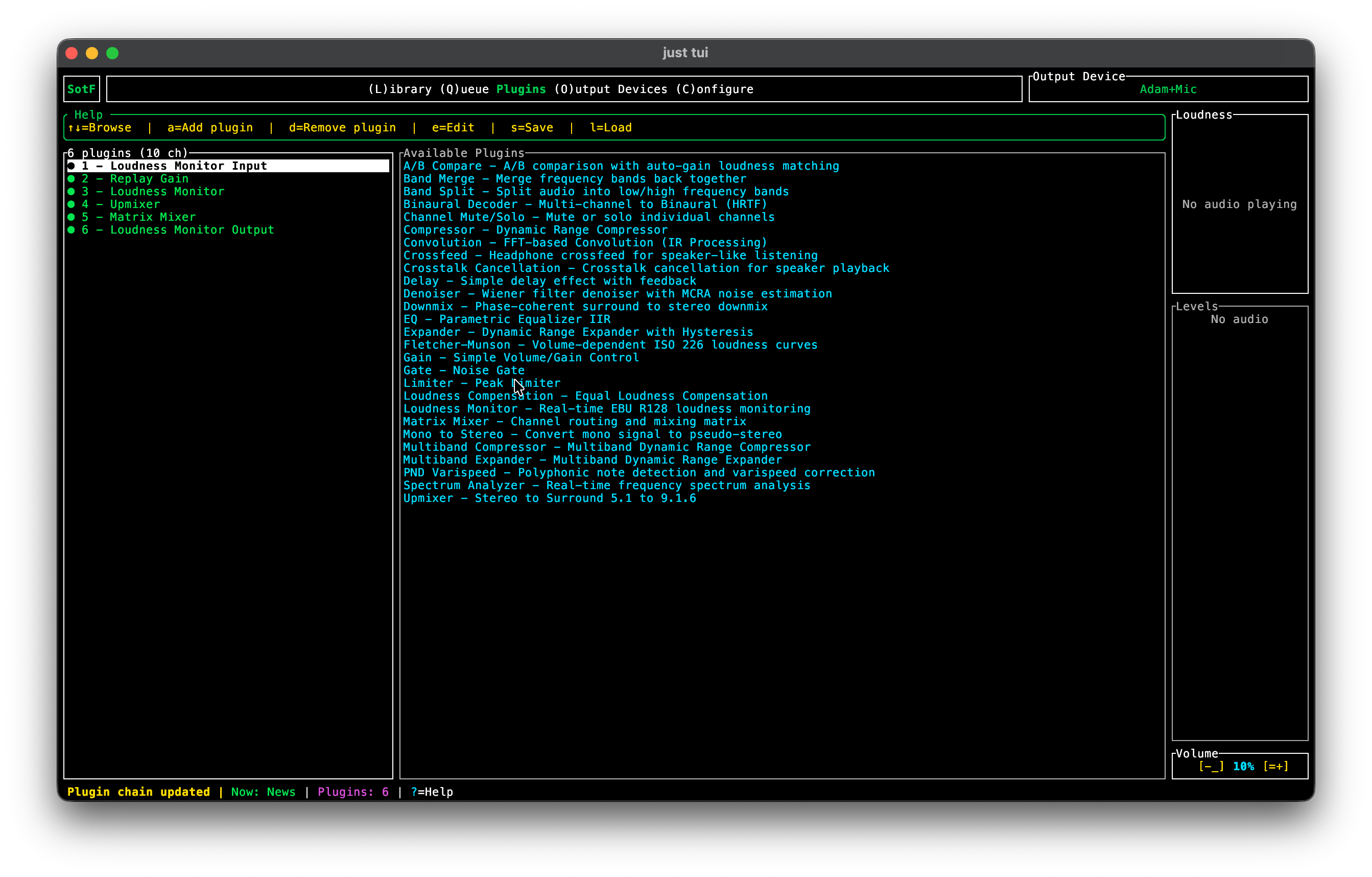
Task: Toggle the green dot beside Replay Gain
Action: coord(71,178)
